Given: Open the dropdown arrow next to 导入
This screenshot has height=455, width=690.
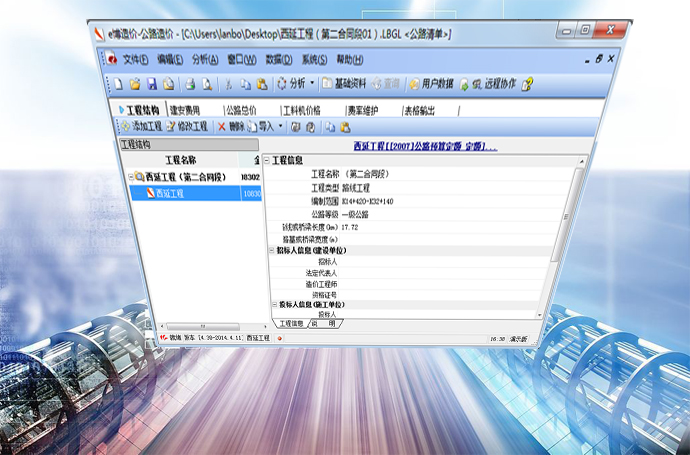Looking at the screenshot, I should tap(280, 126).
